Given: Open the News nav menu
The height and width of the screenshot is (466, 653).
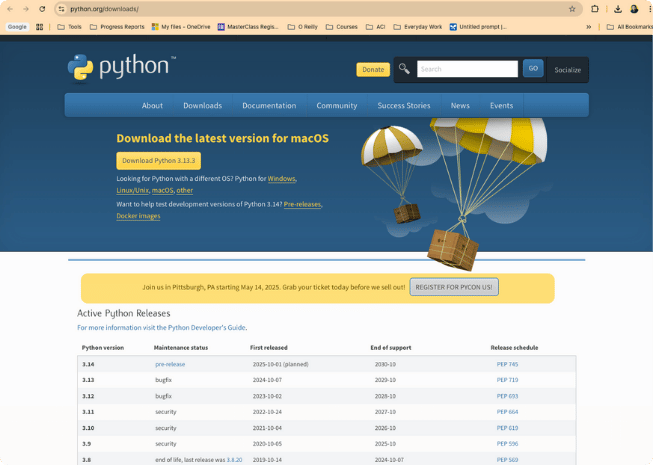Looking at the screenshot, I should 460,105.
